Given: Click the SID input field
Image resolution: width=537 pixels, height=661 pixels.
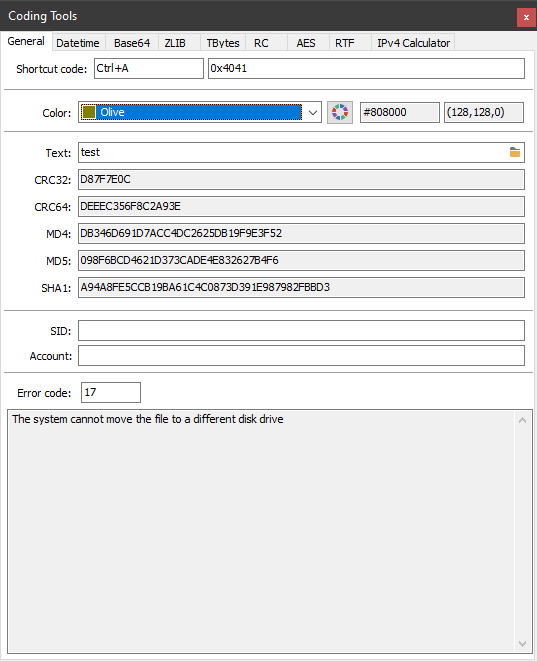Looking at the screenshot, I should coord(301,330).
